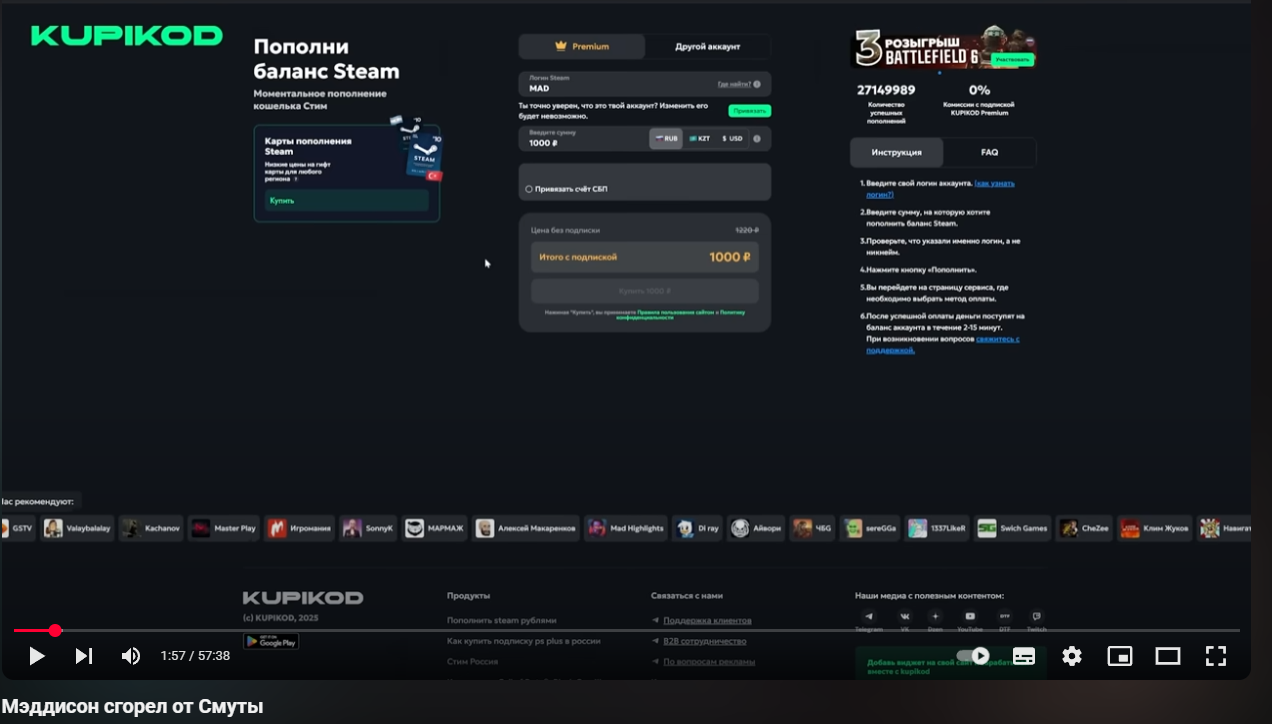Click Пополнить steam рублями footer link
Screen dimensions: 1272x724
point(502,620)
